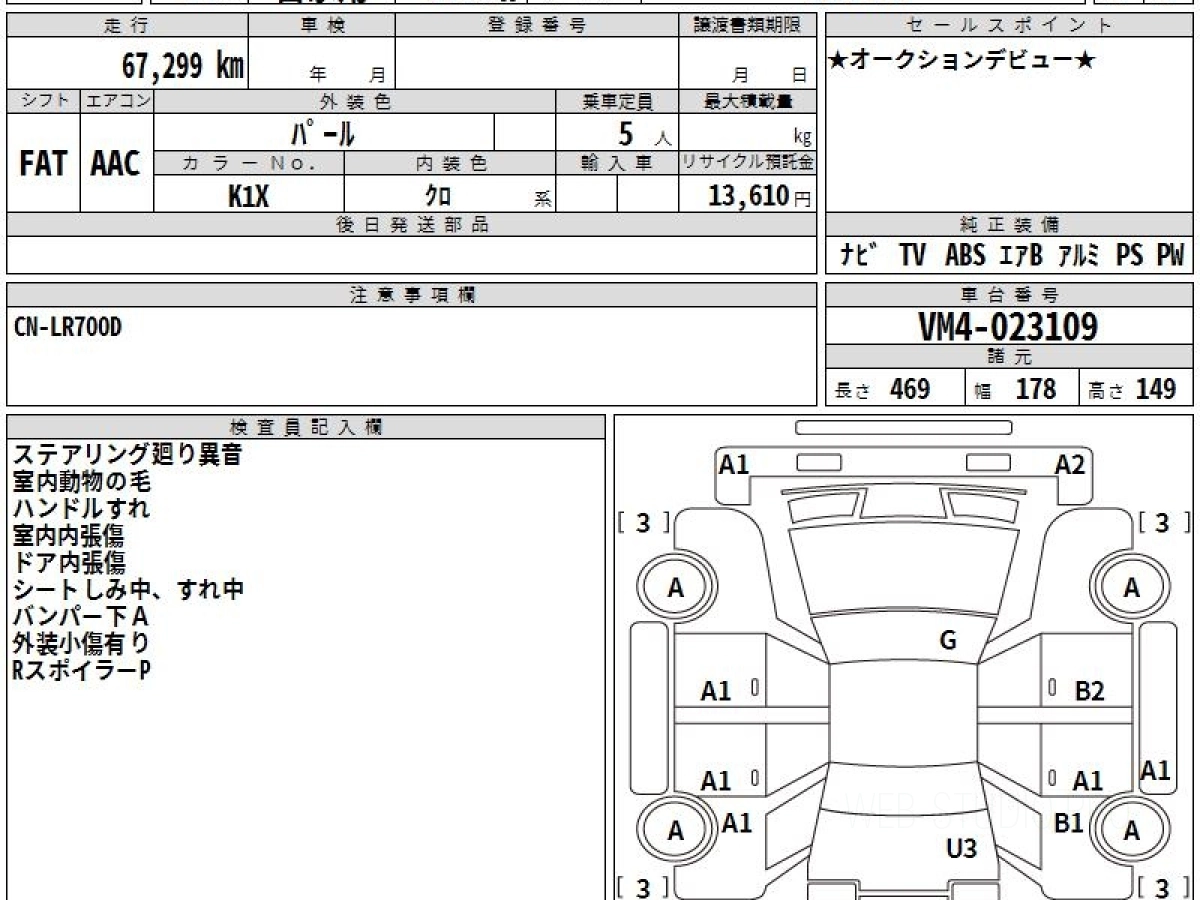Click the エアコン label
The height and width of the screenshot is (900, 1200).
pos(117,101)
